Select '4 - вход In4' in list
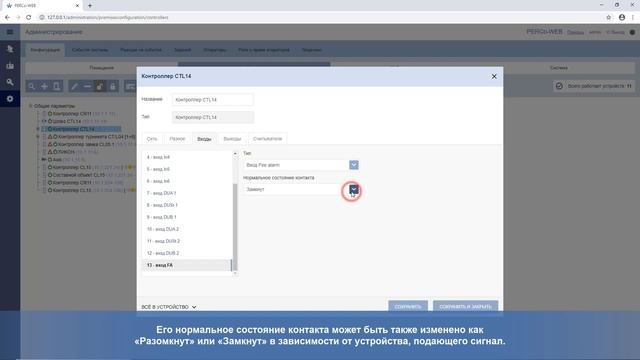The image size is (640, 360). click(x=187, y=157)
